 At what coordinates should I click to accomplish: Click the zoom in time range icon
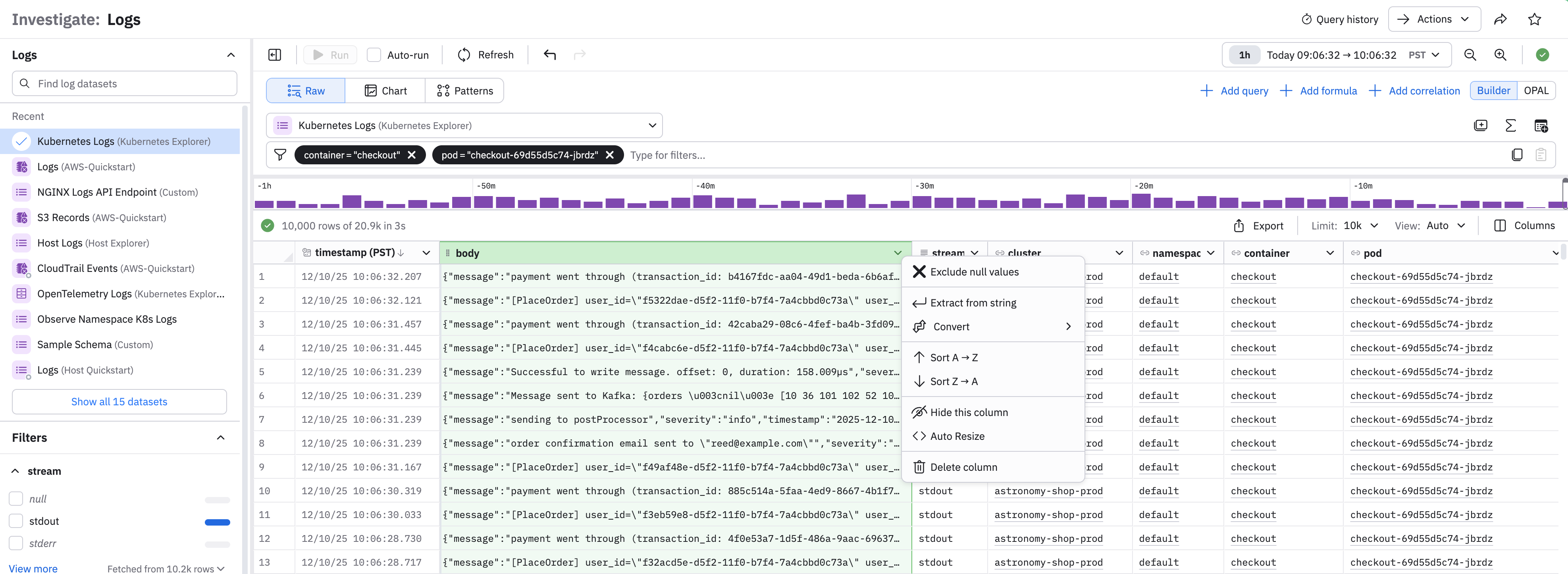pos(1500,55)
